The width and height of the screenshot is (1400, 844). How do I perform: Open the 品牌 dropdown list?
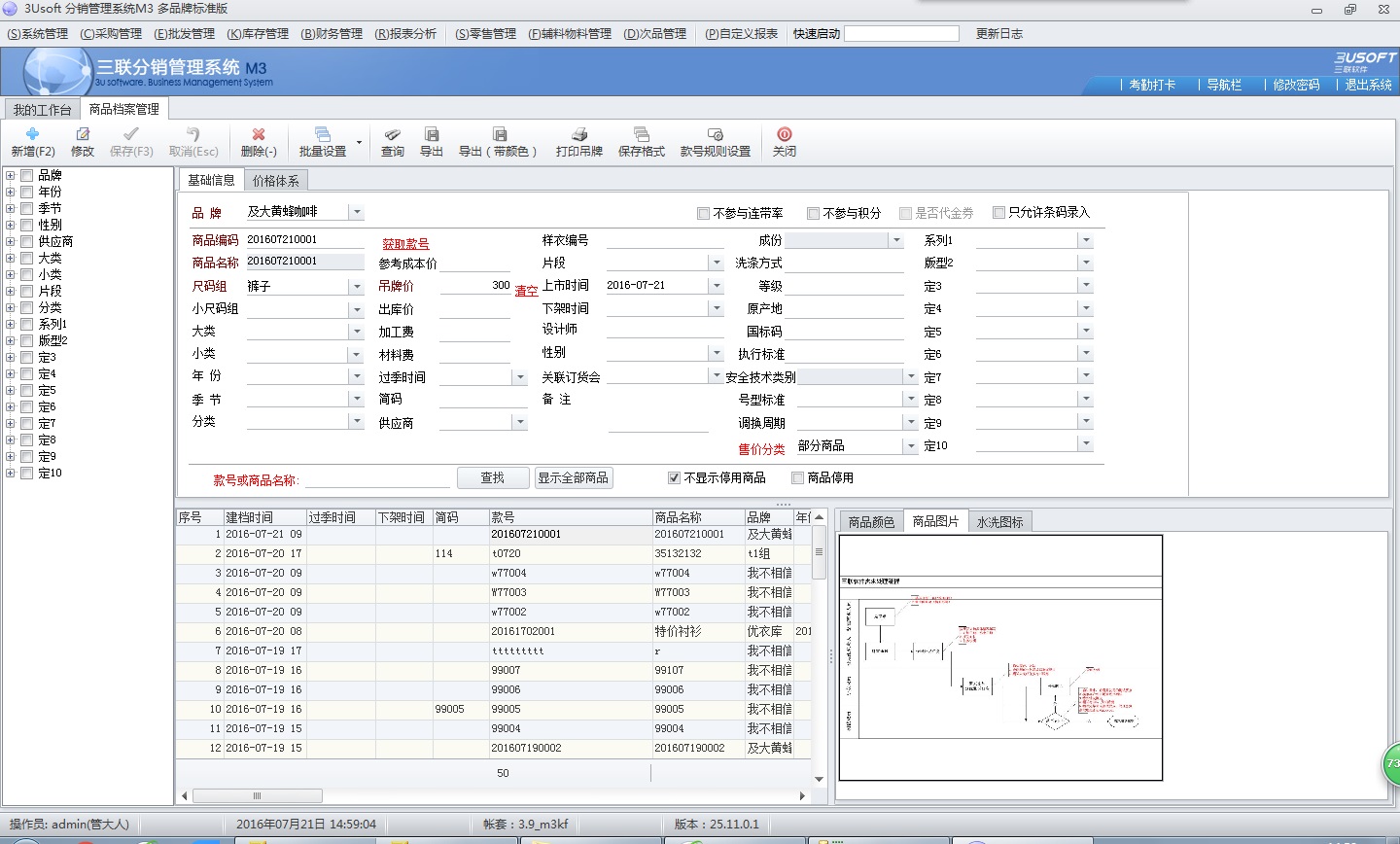click(x=357, y=212)
